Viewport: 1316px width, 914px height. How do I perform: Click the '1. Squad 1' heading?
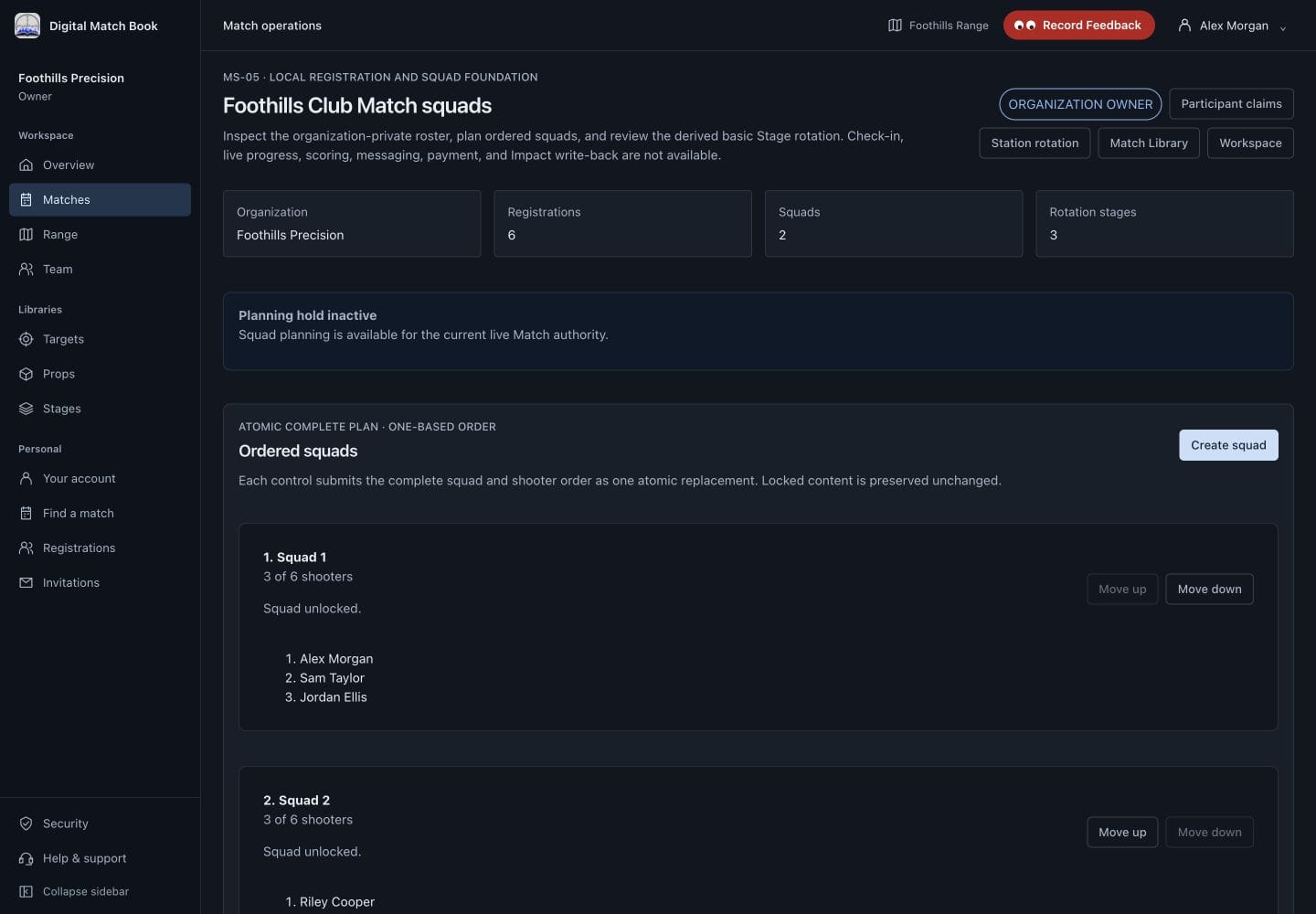pyautogui.click(x=294, y=558)
